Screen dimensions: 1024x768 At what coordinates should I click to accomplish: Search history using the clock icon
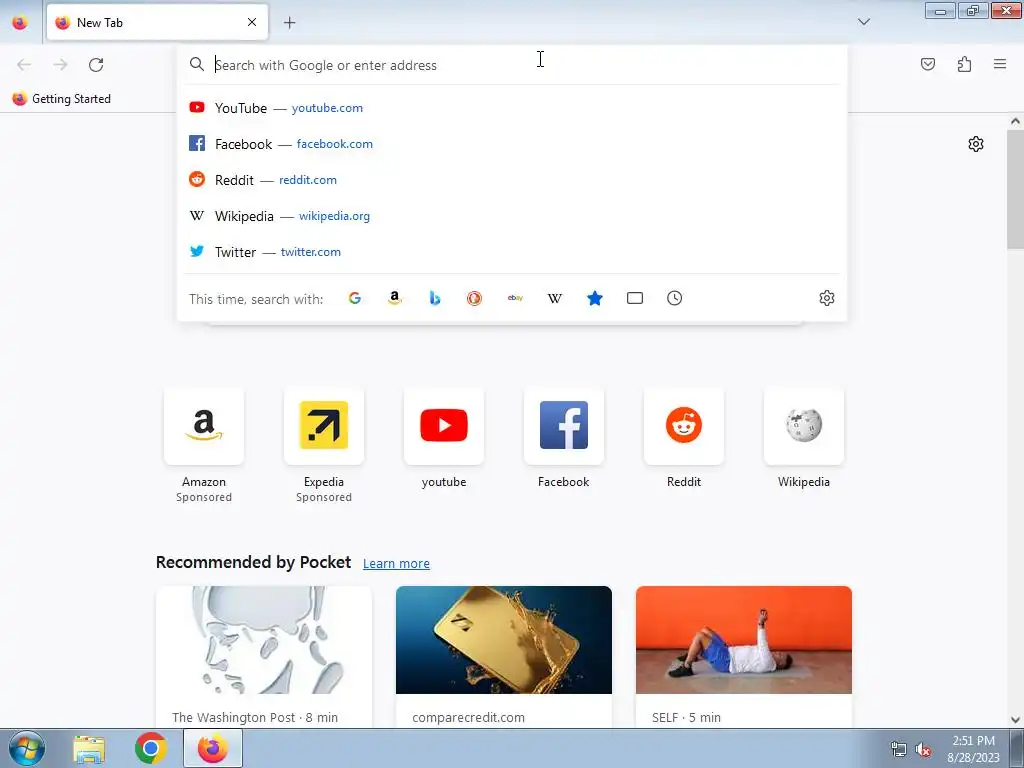click(675, 298)
